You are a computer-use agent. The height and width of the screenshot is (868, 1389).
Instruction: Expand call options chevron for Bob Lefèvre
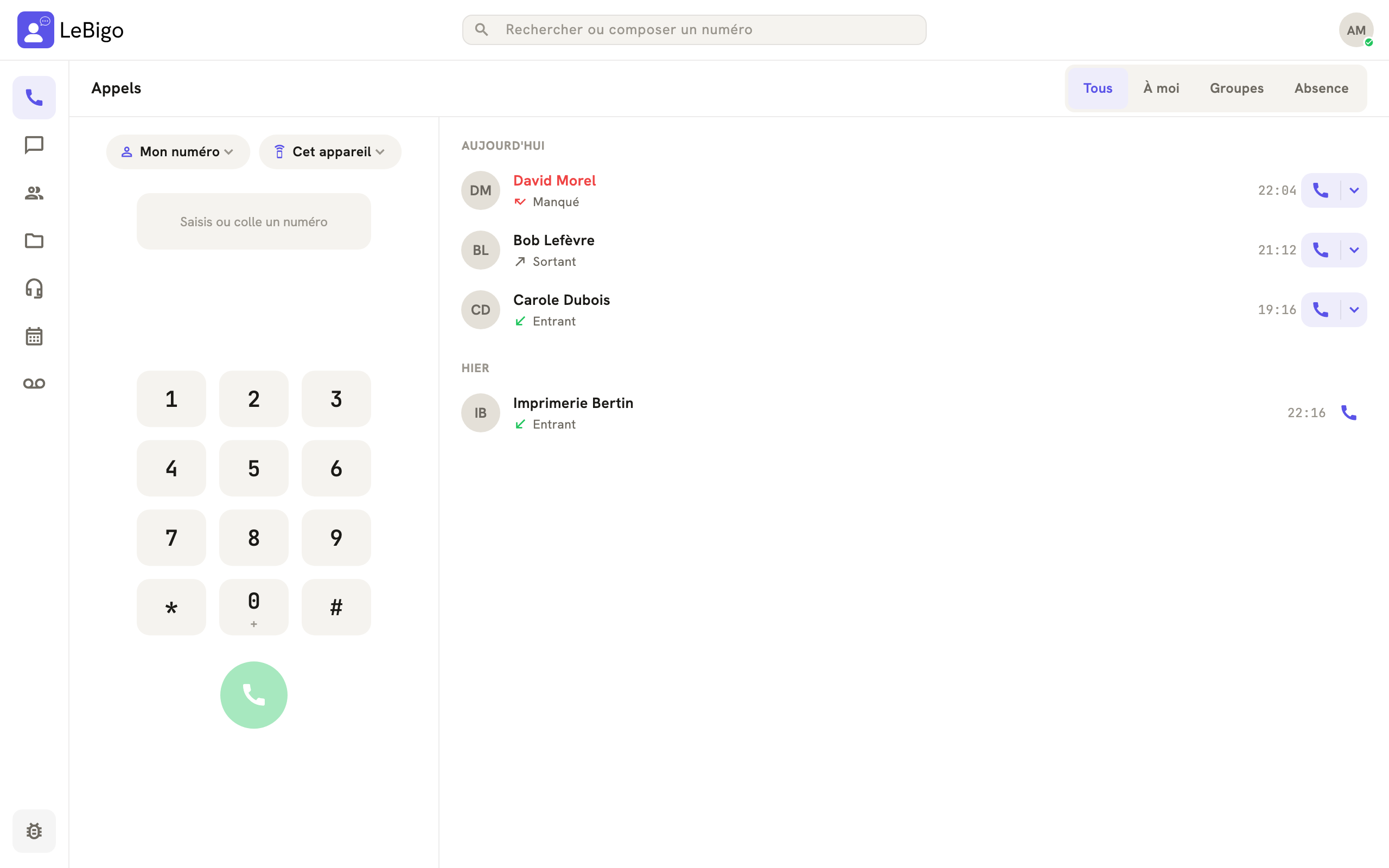point(1354,250)
